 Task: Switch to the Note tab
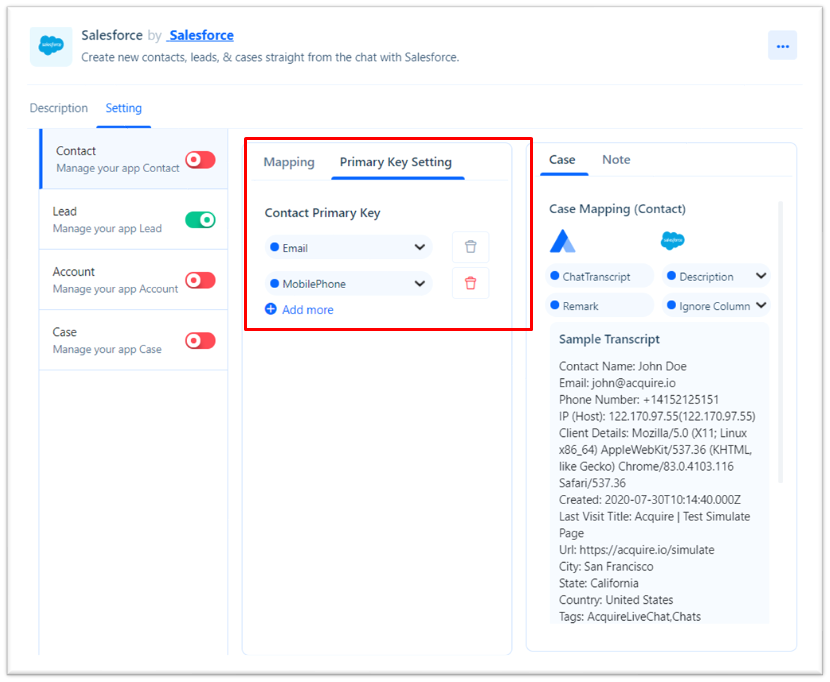click(x=616, y=159)
